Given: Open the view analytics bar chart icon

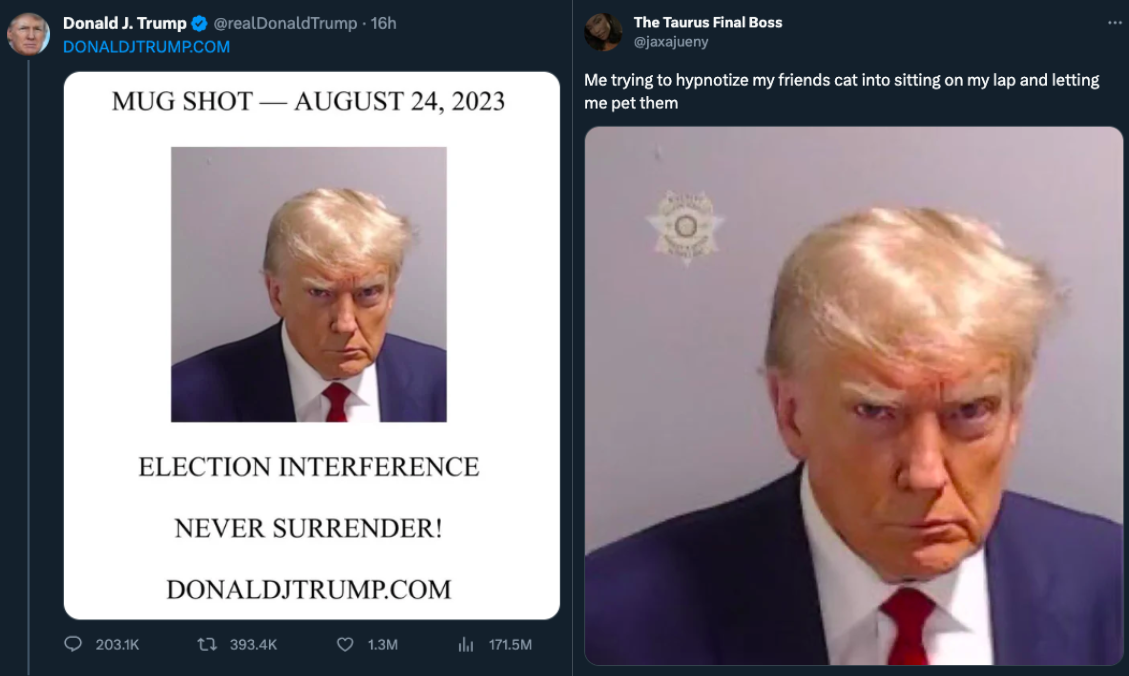Looking at the screenshot, I should 466,644.
